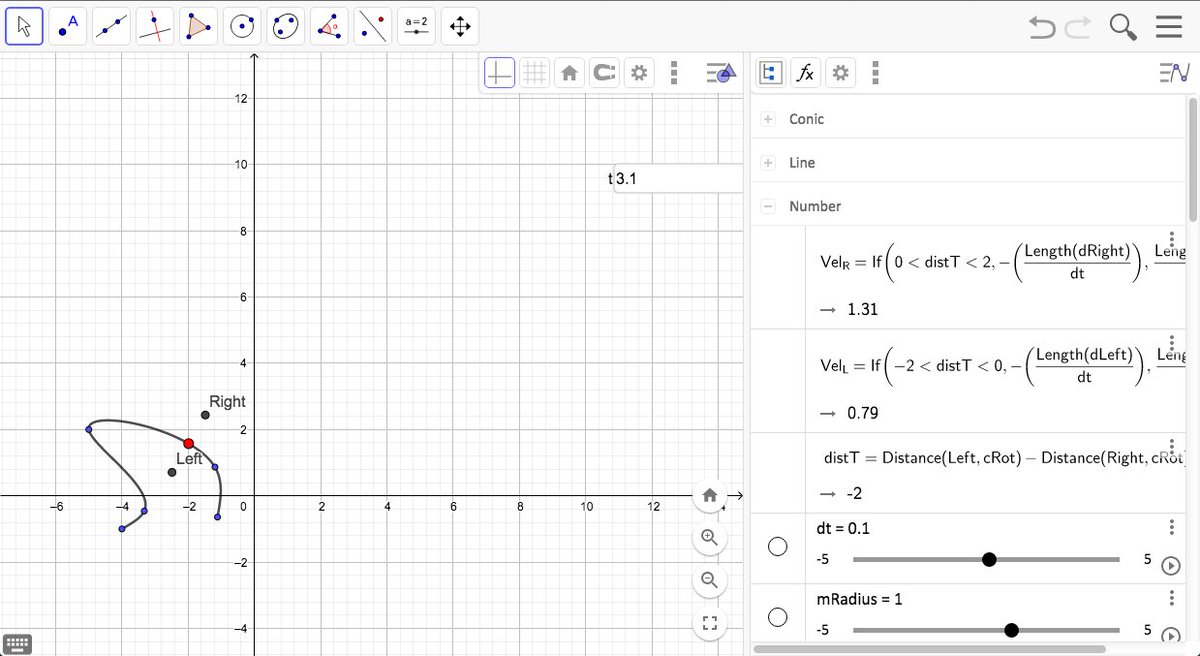Select the Reflect about line tool

(x=372, y=27)
